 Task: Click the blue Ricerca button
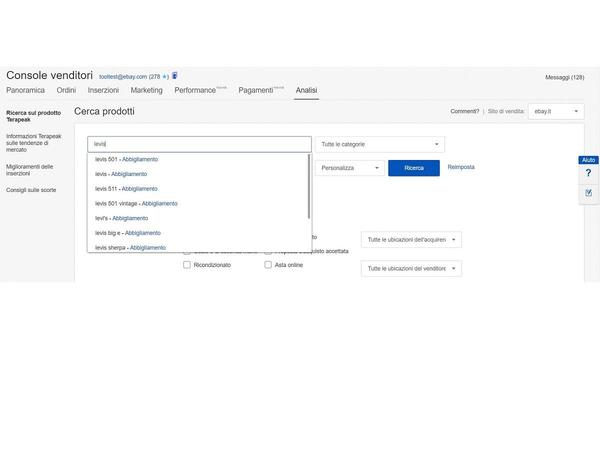tap(414, 168)
